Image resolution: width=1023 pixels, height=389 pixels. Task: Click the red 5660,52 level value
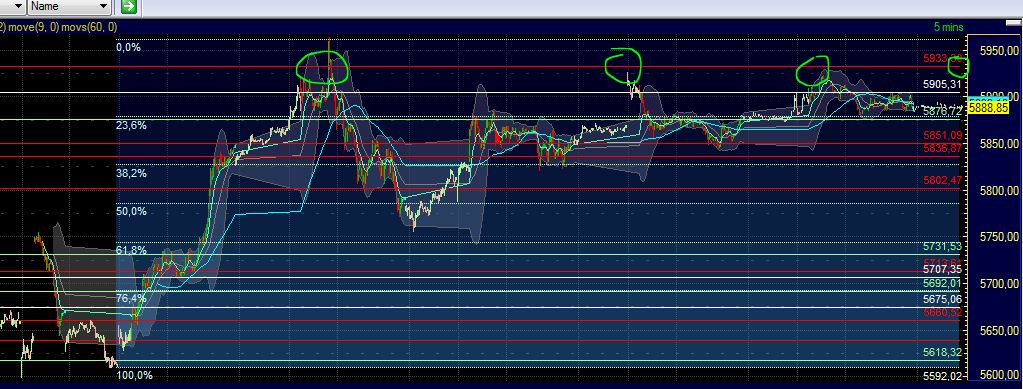click(x=942, y=313)
